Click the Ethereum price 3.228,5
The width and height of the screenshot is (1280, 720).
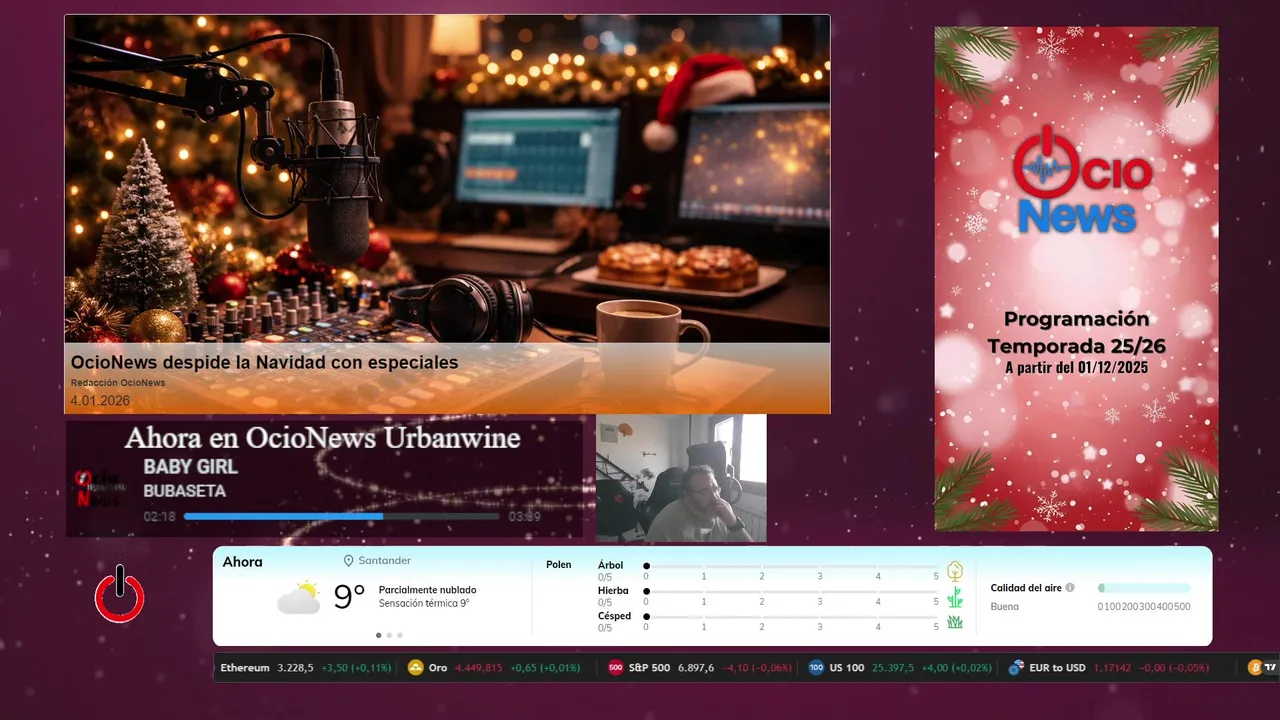[x=295, y=667]
